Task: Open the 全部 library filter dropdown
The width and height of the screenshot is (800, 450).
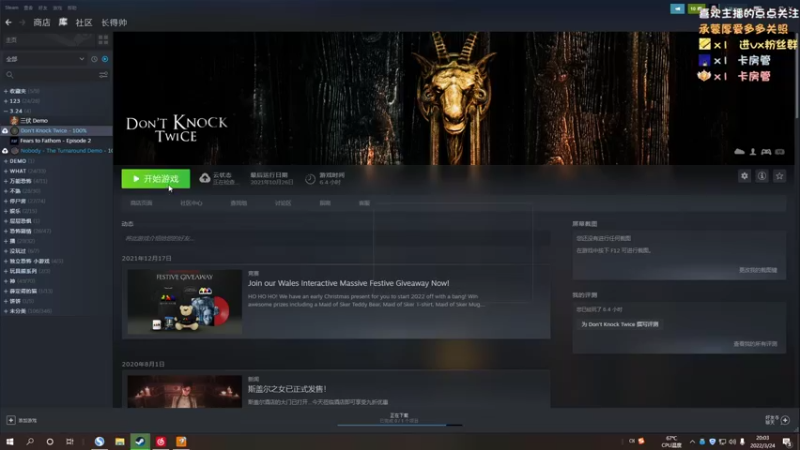Action: tap(45, 59)
